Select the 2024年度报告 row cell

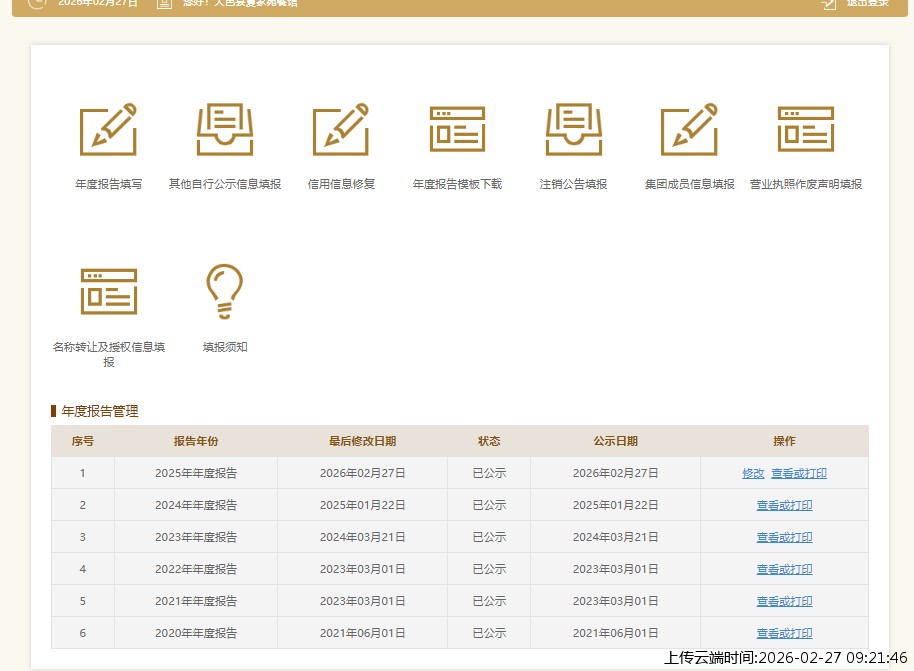(196, 505)
